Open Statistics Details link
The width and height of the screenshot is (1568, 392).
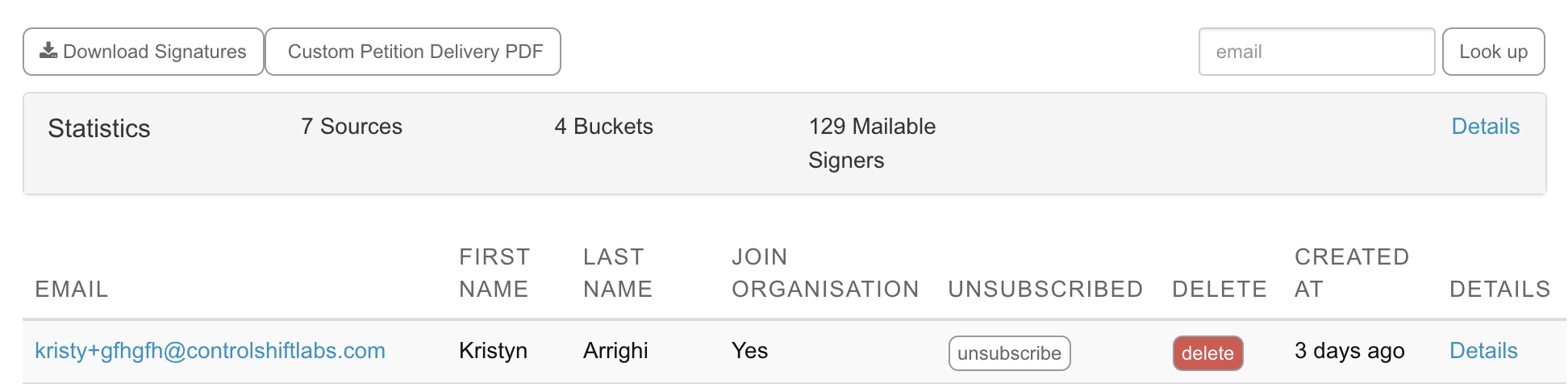coord(1485,127)
